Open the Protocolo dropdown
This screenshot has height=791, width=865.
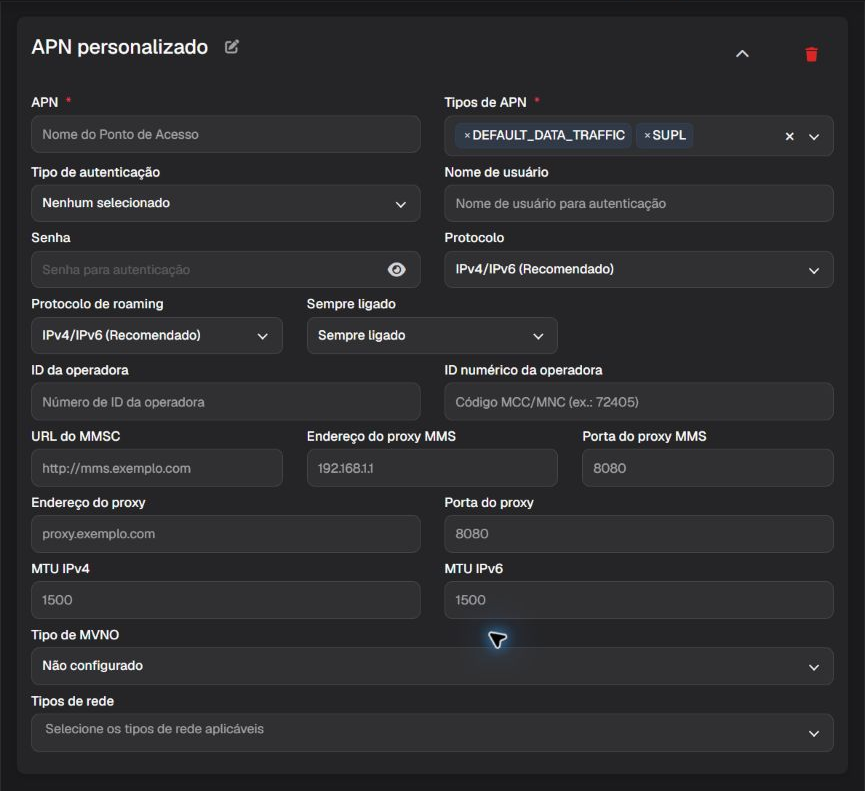(639, 270)
